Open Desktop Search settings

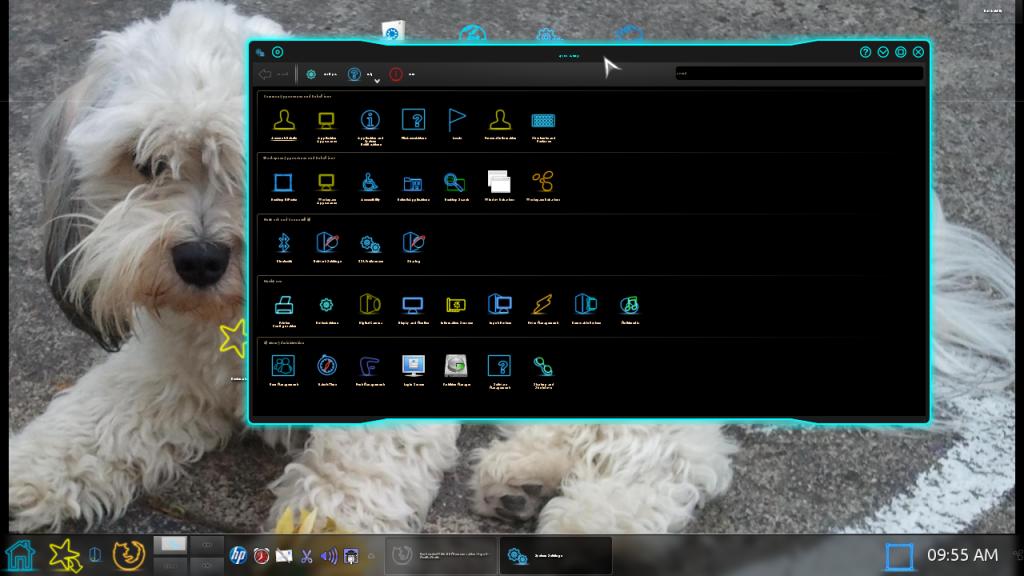pos(456,184)
